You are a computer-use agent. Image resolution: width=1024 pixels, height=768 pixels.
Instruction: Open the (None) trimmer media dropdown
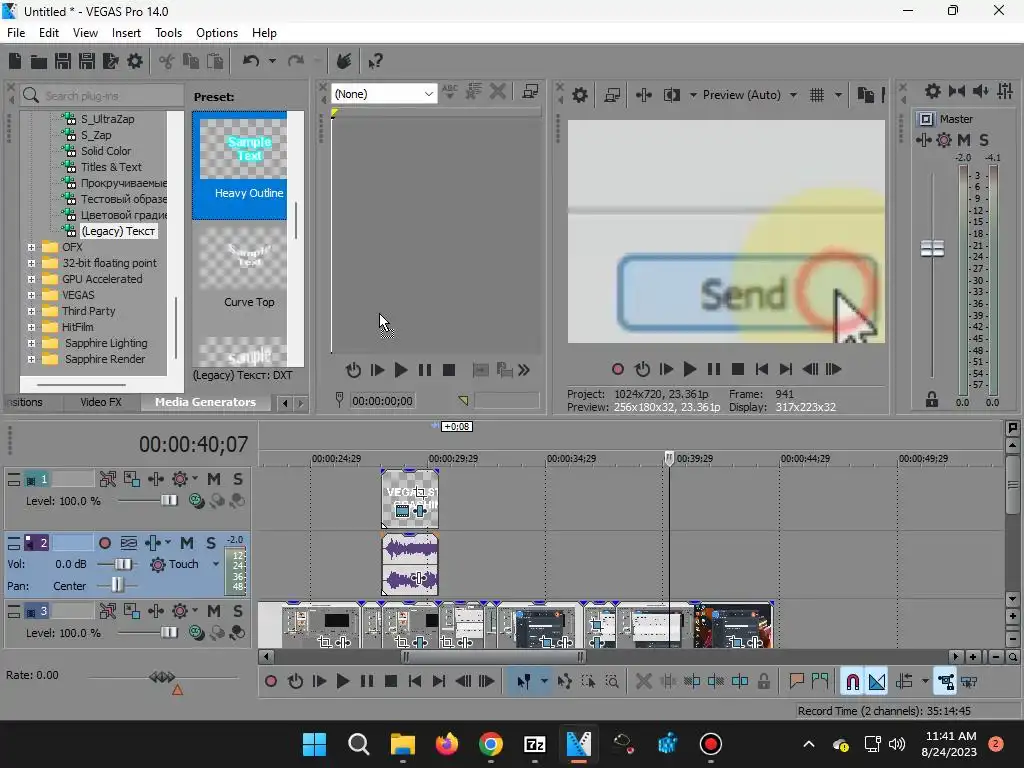pos(383,94)
